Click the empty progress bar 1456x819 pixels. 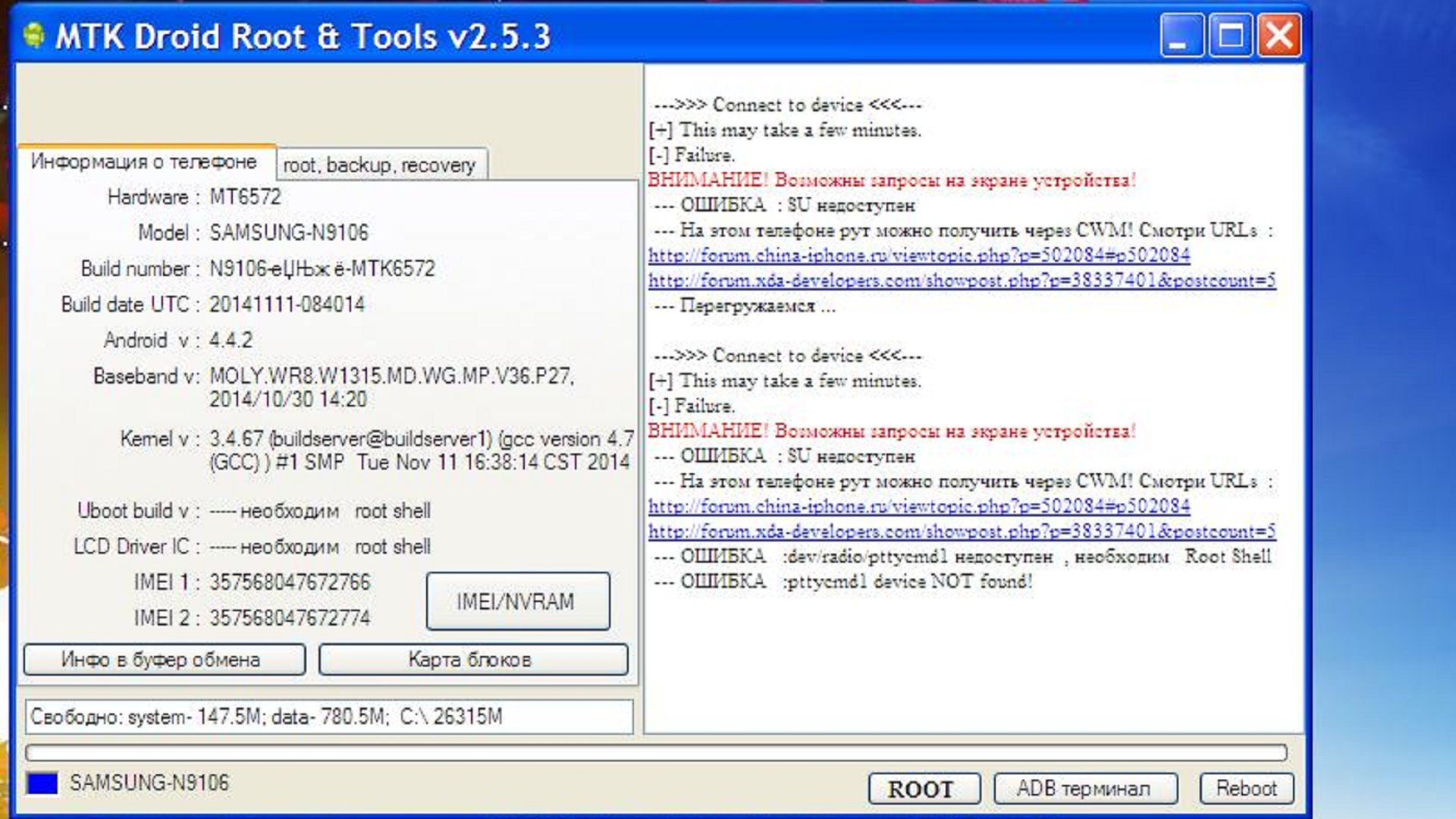656,752
